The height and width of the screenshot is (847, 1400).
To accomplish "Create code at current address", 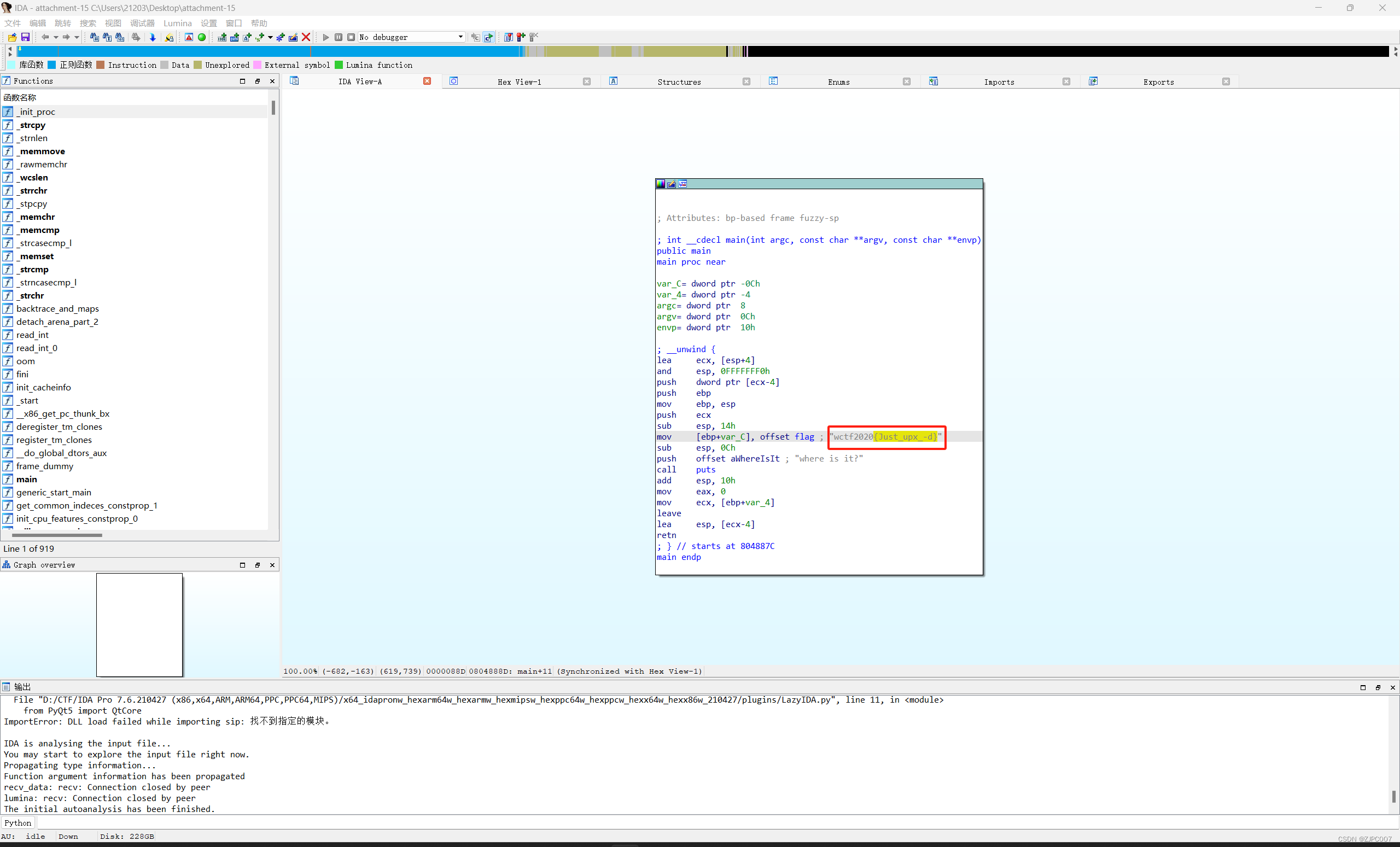I will 223,37.
